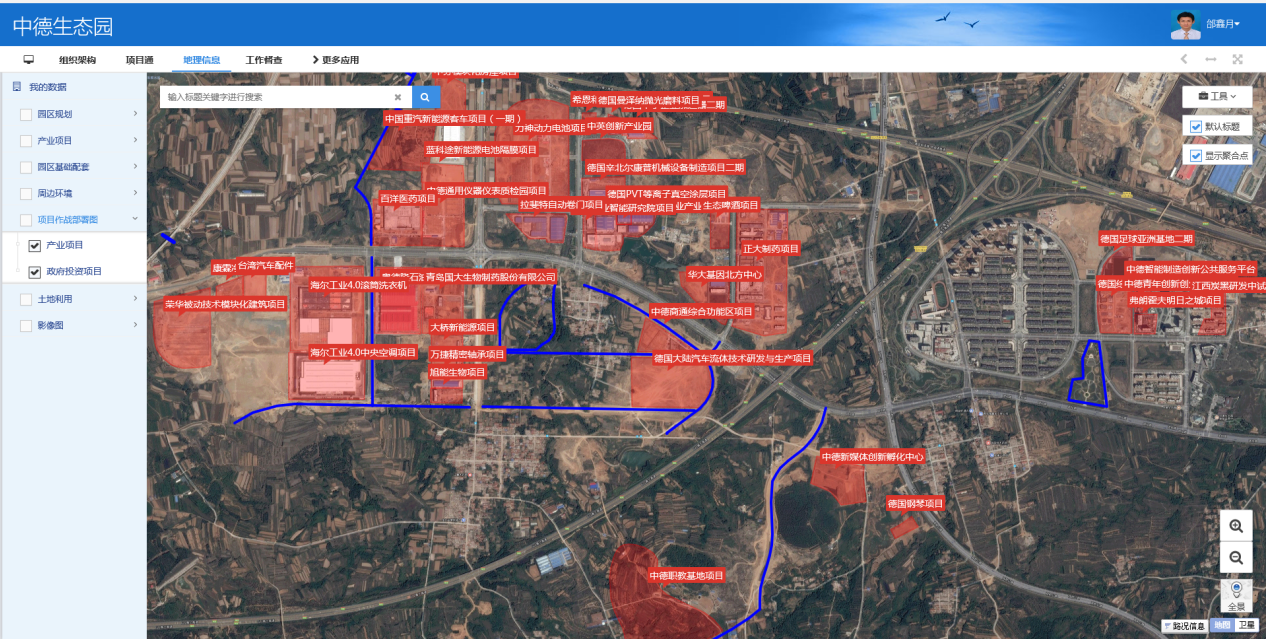Click the 荣华被动技术模块化建筑项目 label
The height and width of the screenshot is (639, 1266).
(226, 304)
